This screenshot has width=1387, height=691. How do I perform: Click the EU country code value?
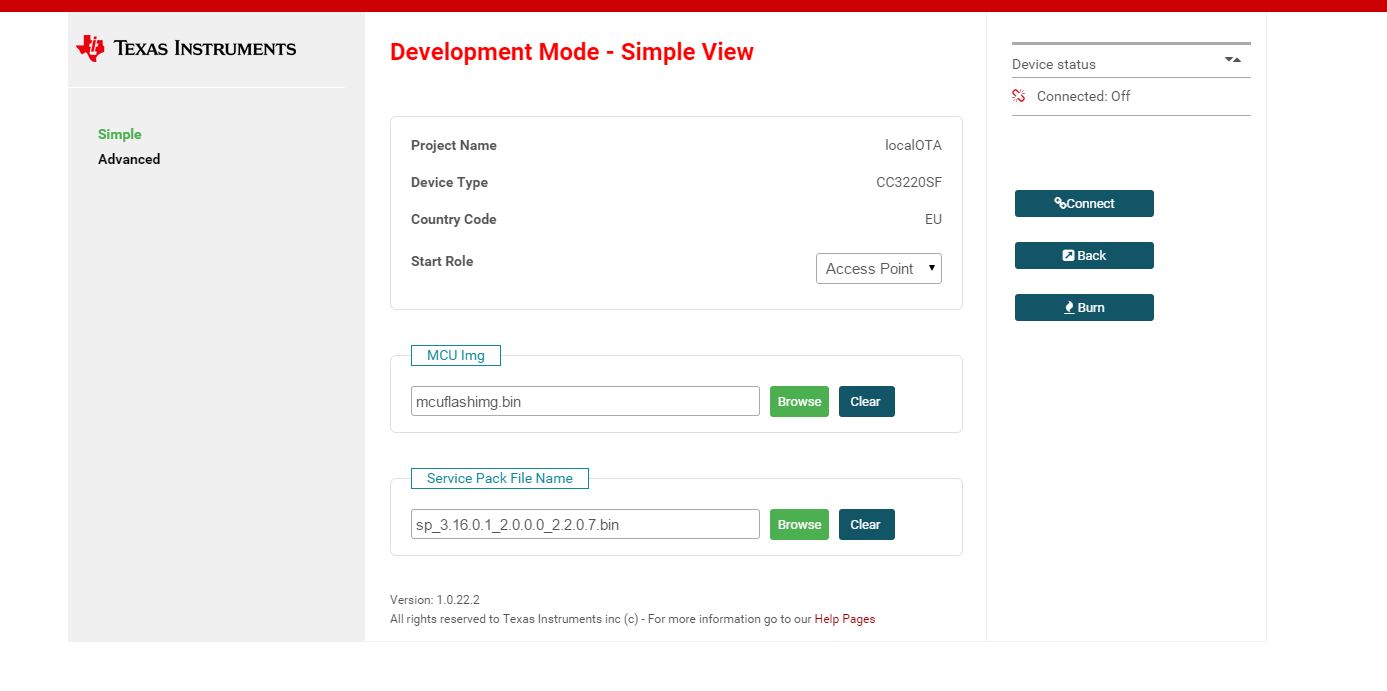click(933, 219)
